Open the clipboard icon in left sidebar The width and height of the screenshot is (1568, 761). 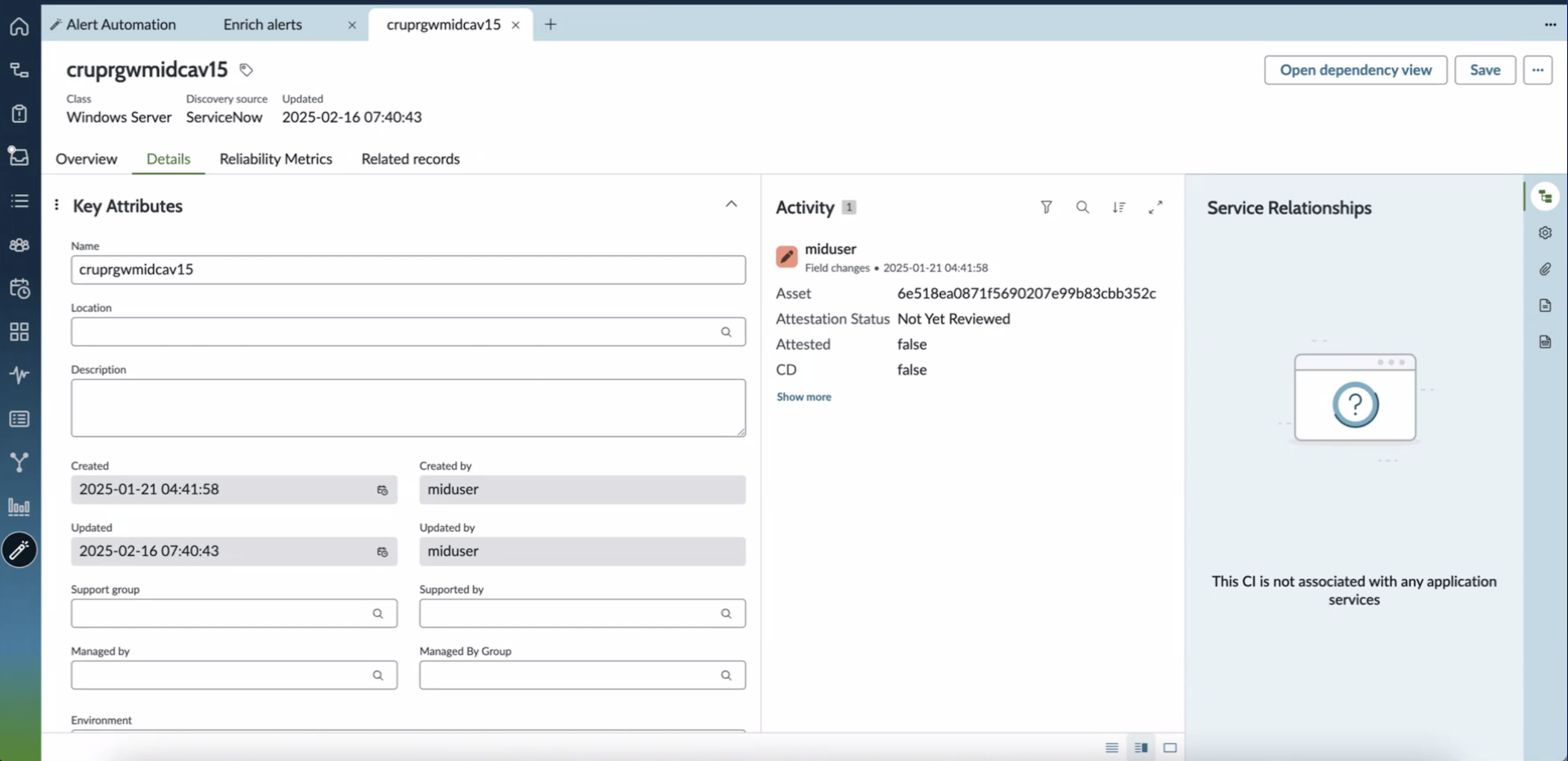[19, 113]
